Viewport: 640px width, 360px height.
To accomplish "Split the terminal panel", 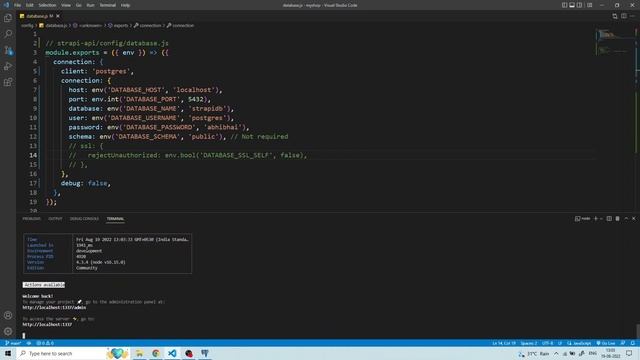I will pos(609,219).
